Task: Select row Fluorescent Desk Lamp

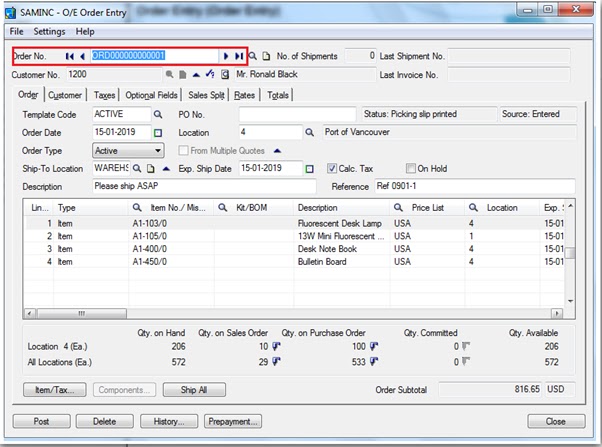Action: (294, 223)
